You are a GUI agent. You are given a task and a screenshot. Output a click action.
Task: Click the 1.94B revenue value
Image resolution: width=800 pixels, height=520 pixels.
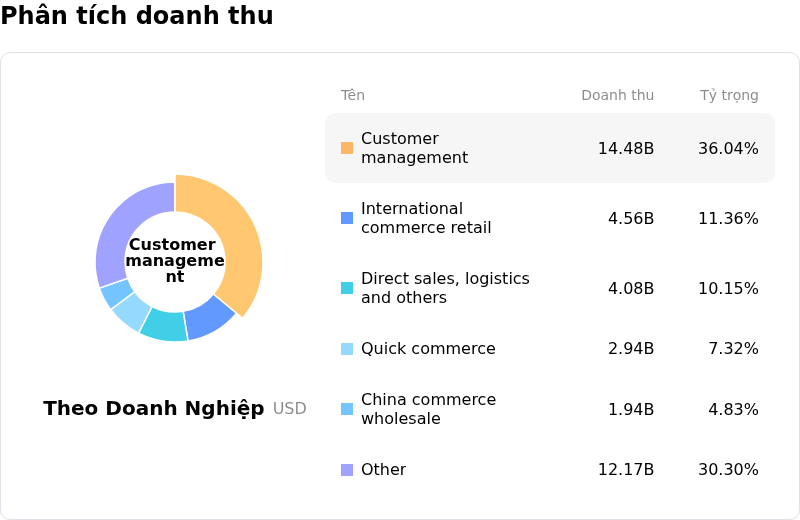click(x=631, y=409)
